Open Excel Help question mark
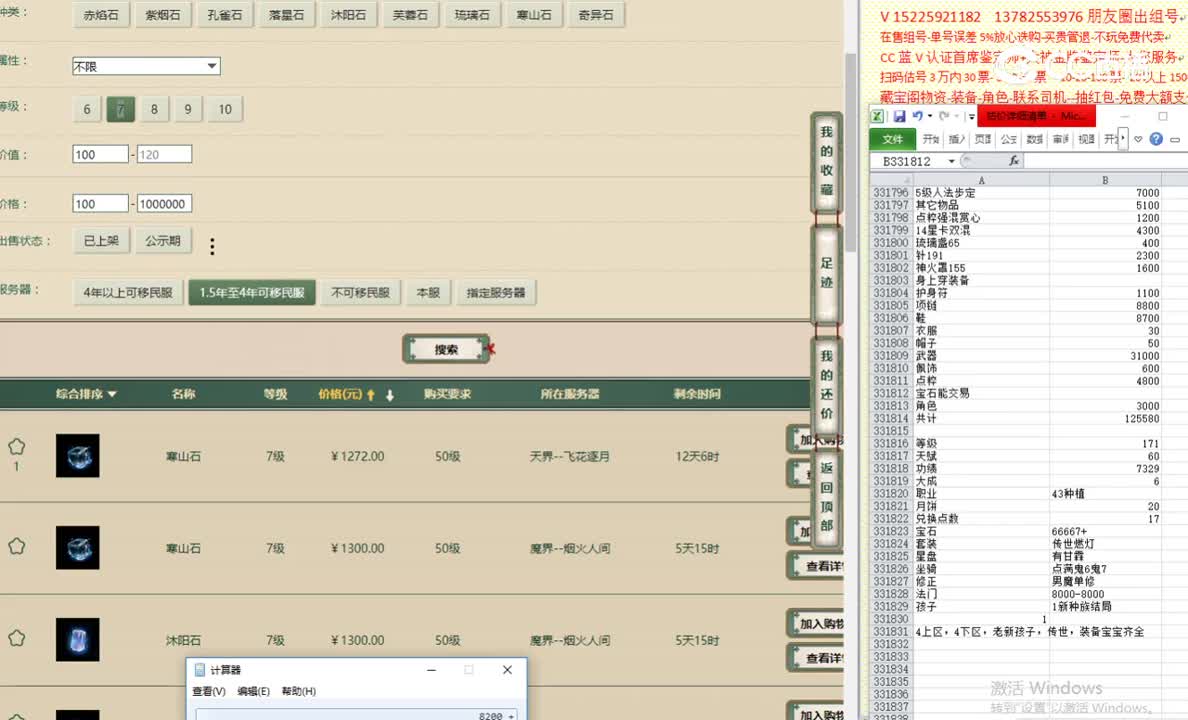Image resolution: width=1188 pixels, height=720 pixels. 1155,139
